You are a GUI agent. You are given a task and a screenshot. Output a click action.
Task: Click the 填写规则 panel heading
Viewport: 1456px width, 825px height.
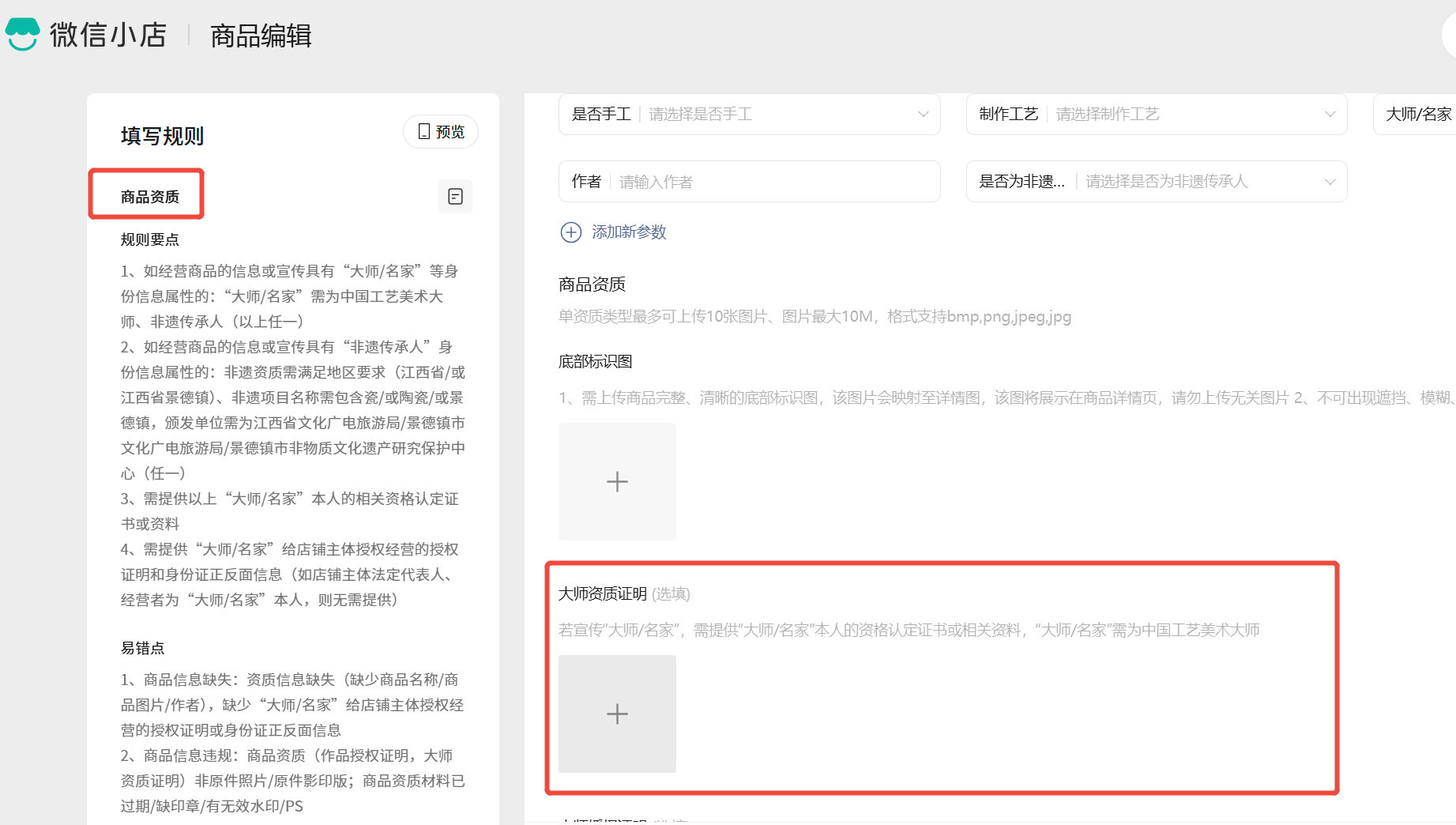[162, 136]
